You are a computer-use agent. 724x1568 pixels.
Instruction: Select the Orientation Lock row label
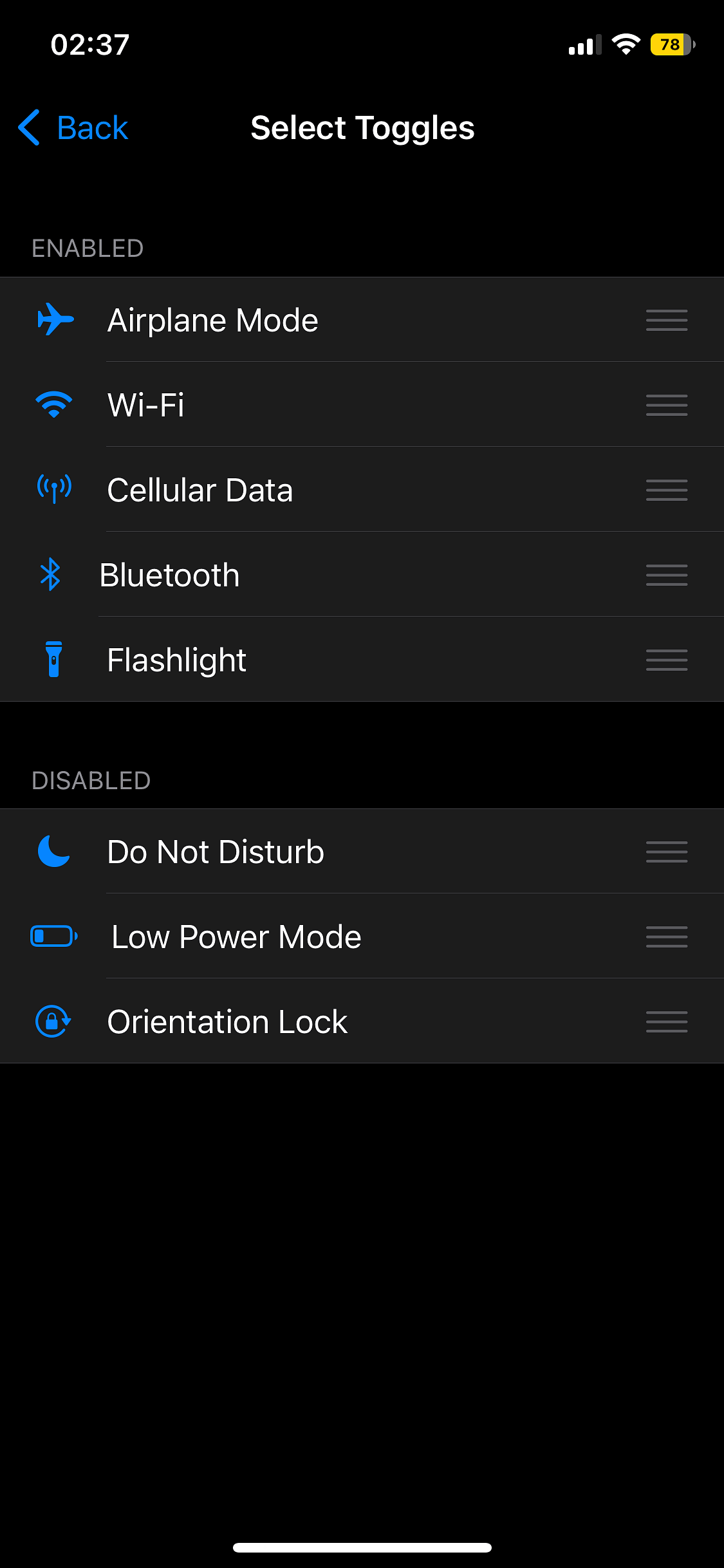[x=227, y=1022]
